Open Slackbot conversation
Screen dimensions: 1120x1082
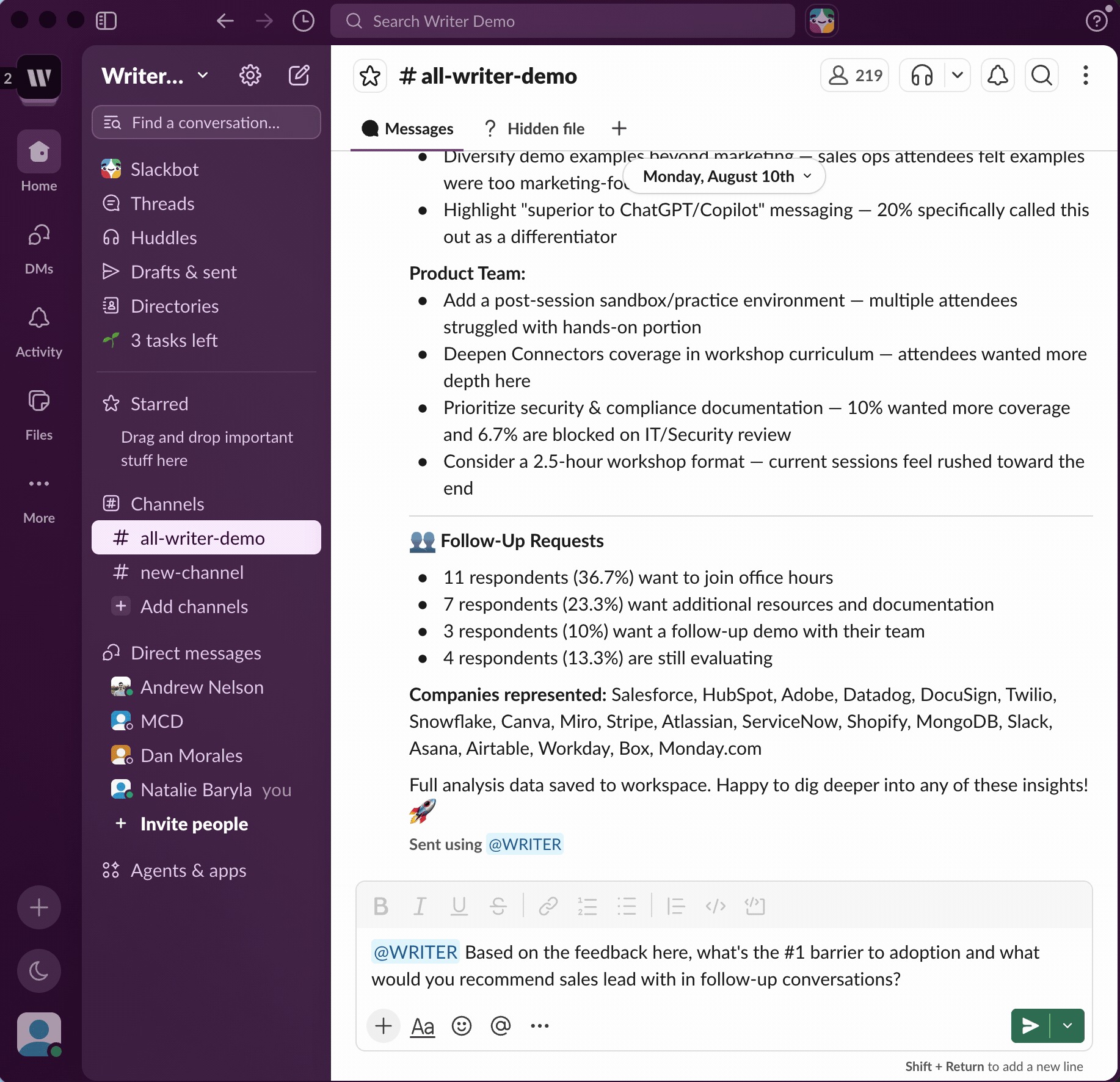(206, 169)
